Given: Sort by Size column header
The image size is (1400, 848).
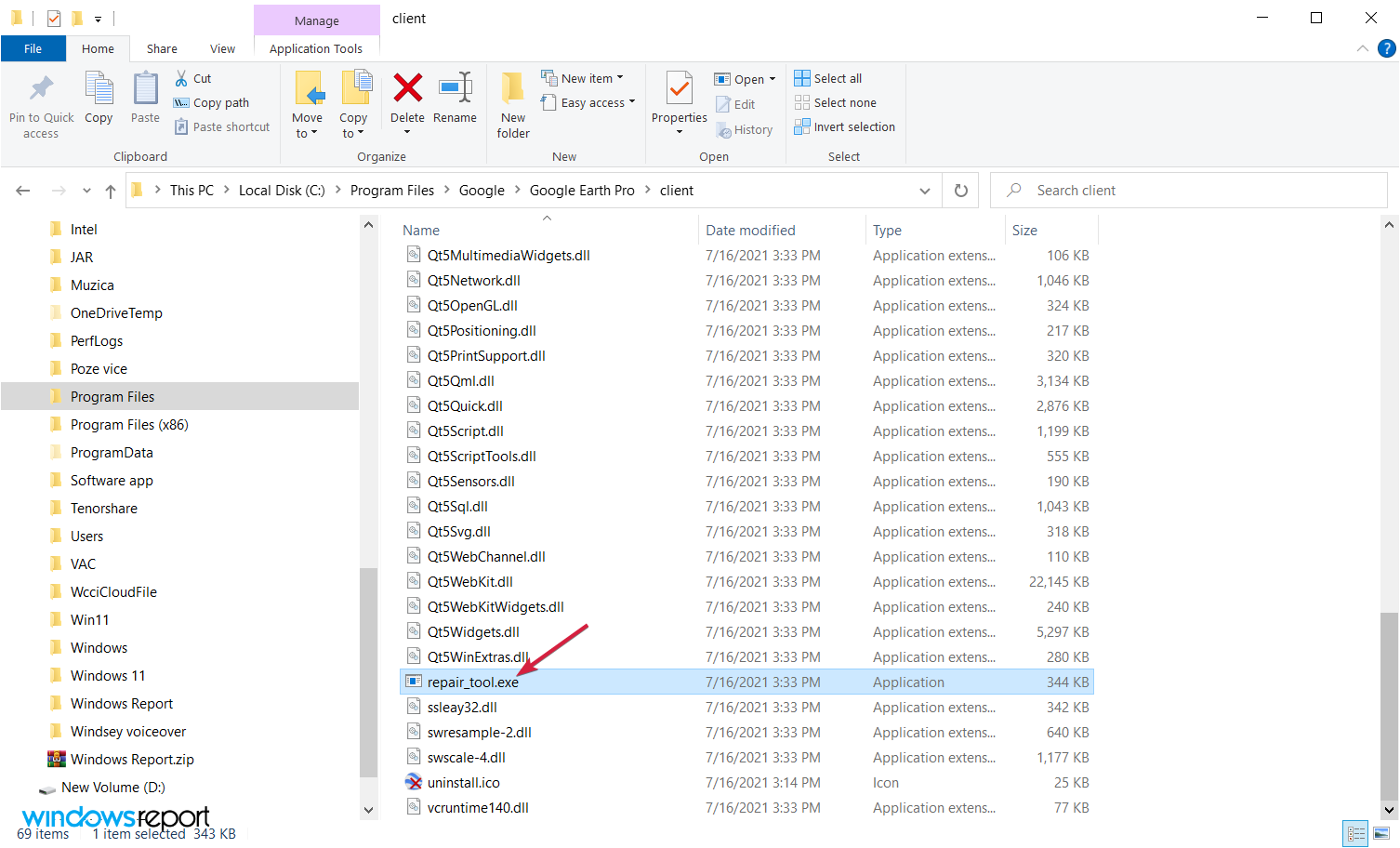Looking at the screenshot, I should tap(1051, 230).
